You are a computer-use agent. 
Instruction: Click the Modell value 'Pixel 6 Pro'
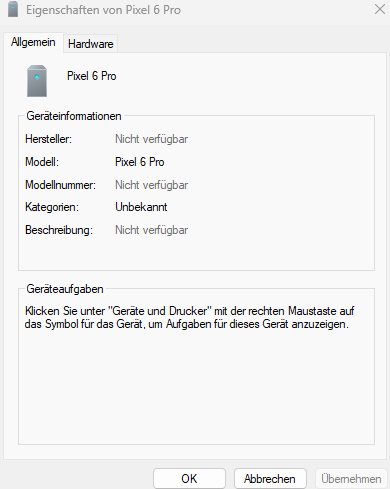click(140, 162)
